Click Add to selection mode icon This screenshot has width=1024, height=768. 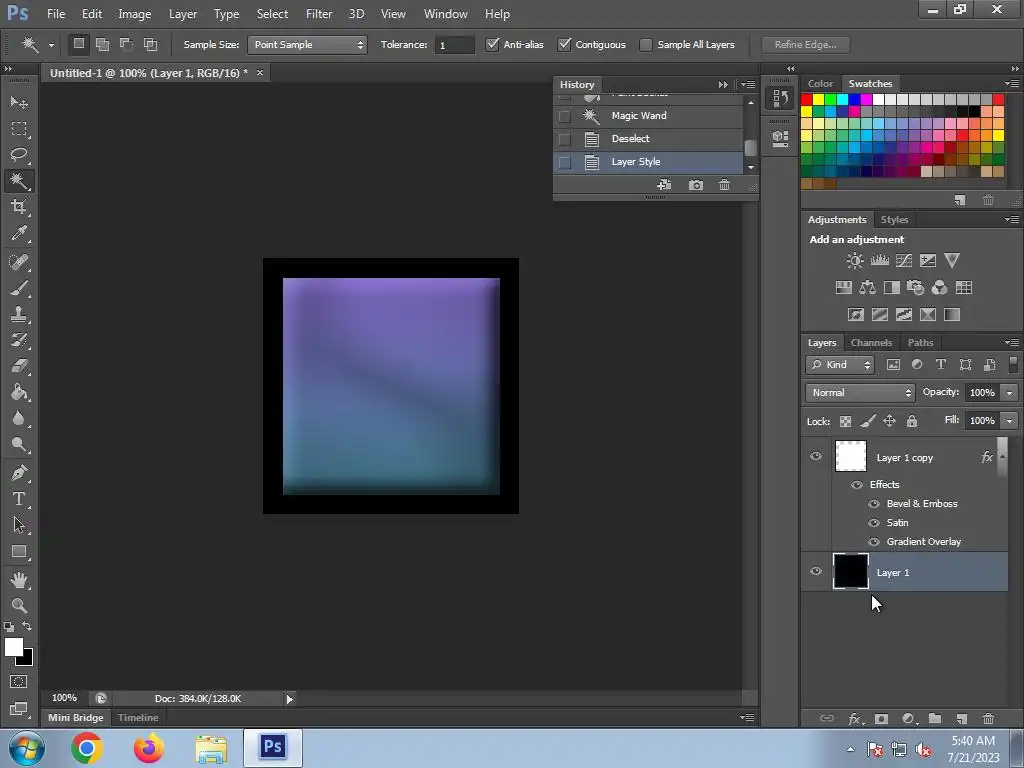(x=103, y=44)
